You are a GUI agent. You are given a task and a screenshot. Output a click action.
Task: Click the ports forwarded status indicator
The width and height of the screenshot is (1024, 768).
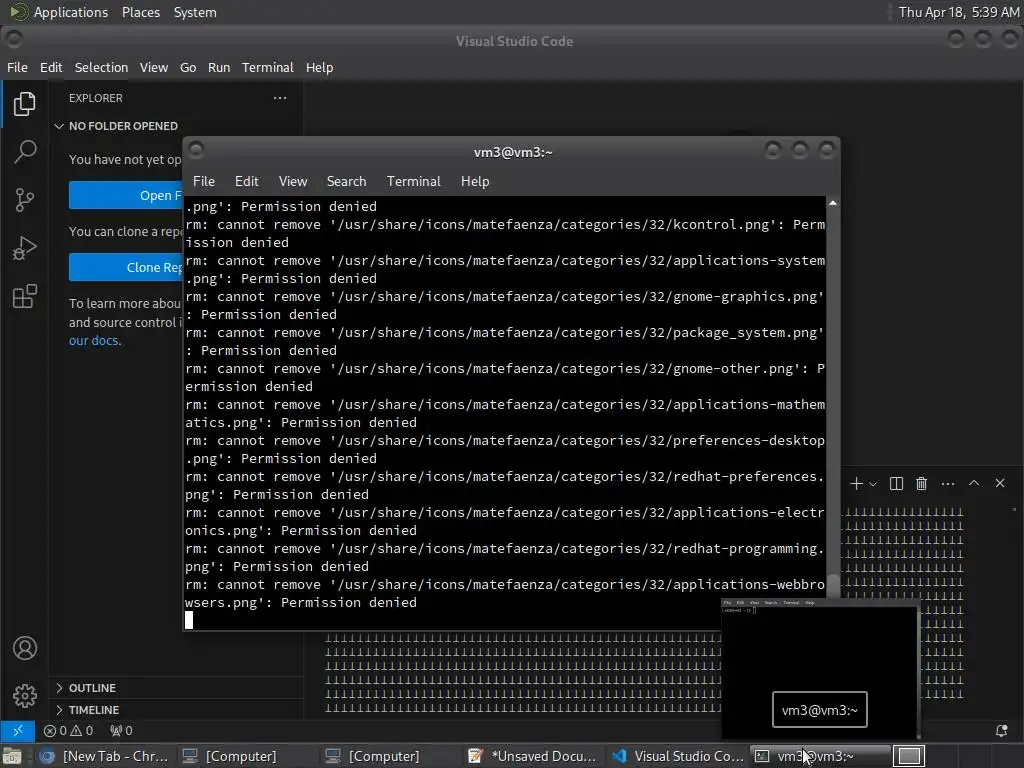121,731
